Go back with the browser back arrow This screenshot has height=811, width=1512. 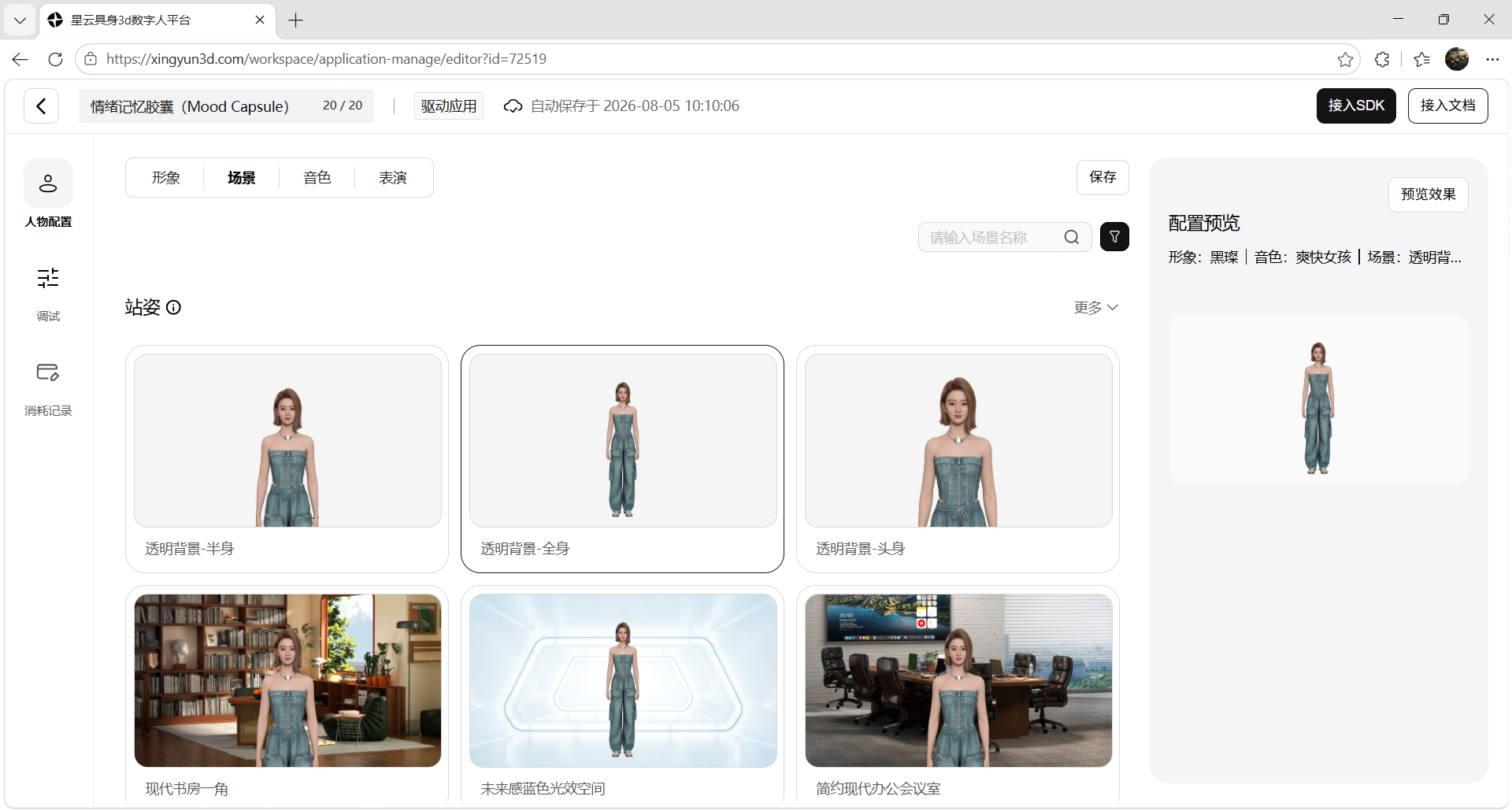(x=20, y=59)
